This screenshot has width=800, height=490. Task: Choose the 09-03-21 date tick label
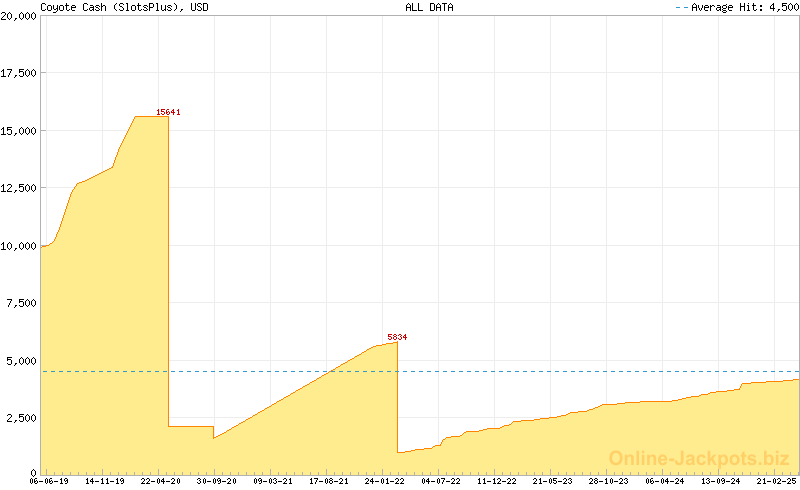tap(273, 481)
